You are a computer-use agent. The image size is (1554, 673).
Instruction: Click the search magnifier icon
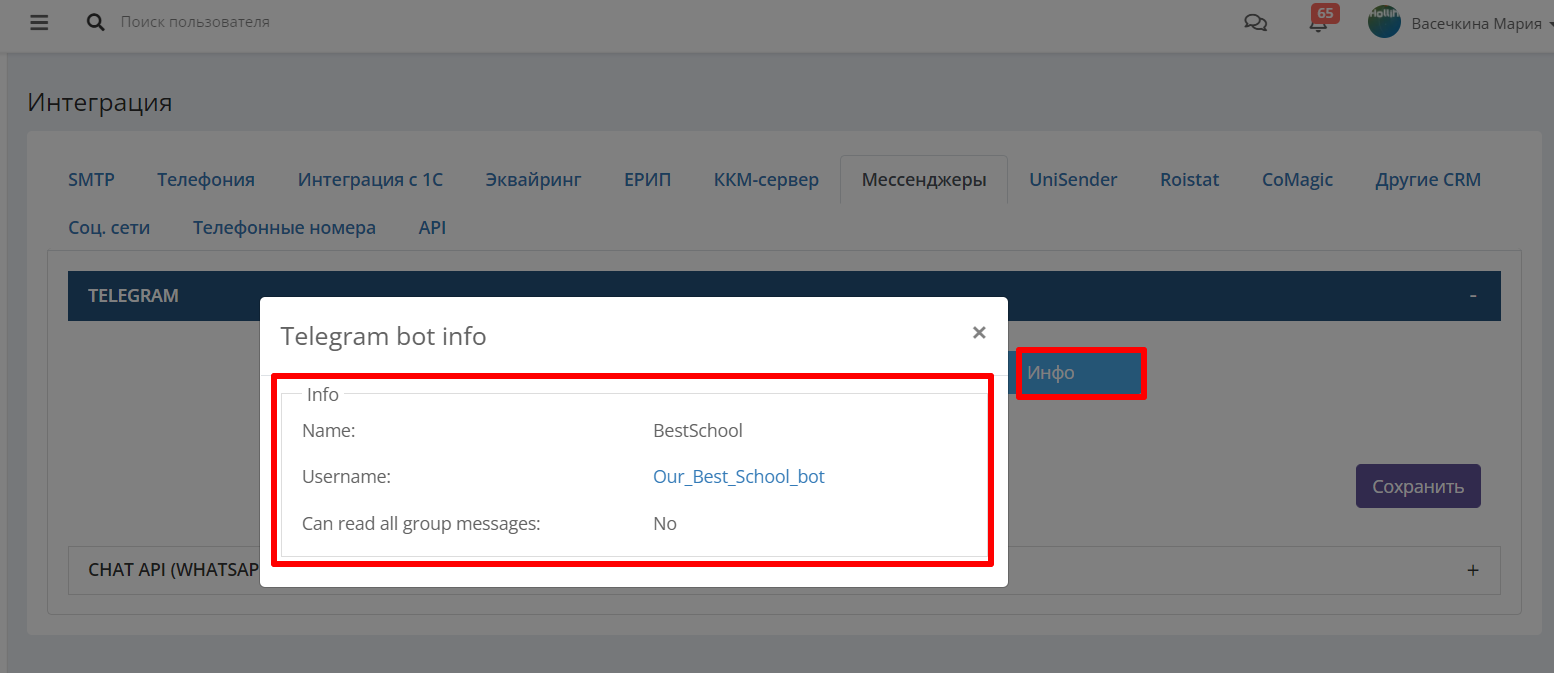96,22
